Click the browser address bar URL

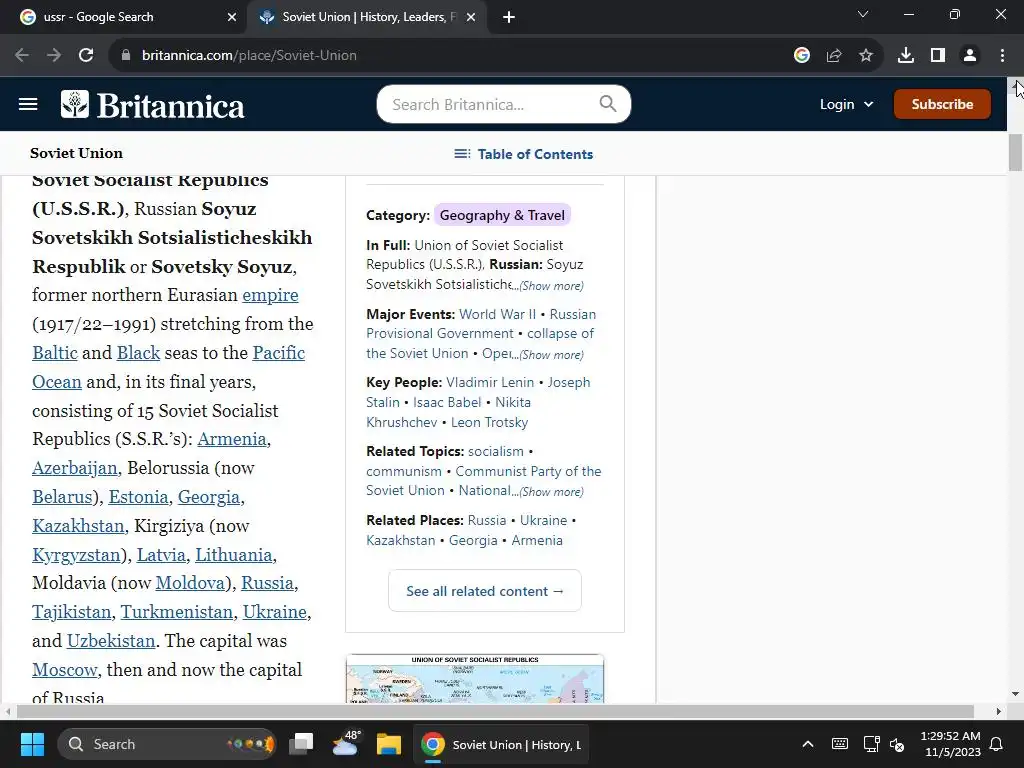pyautogui.click(x=249, y=56)
